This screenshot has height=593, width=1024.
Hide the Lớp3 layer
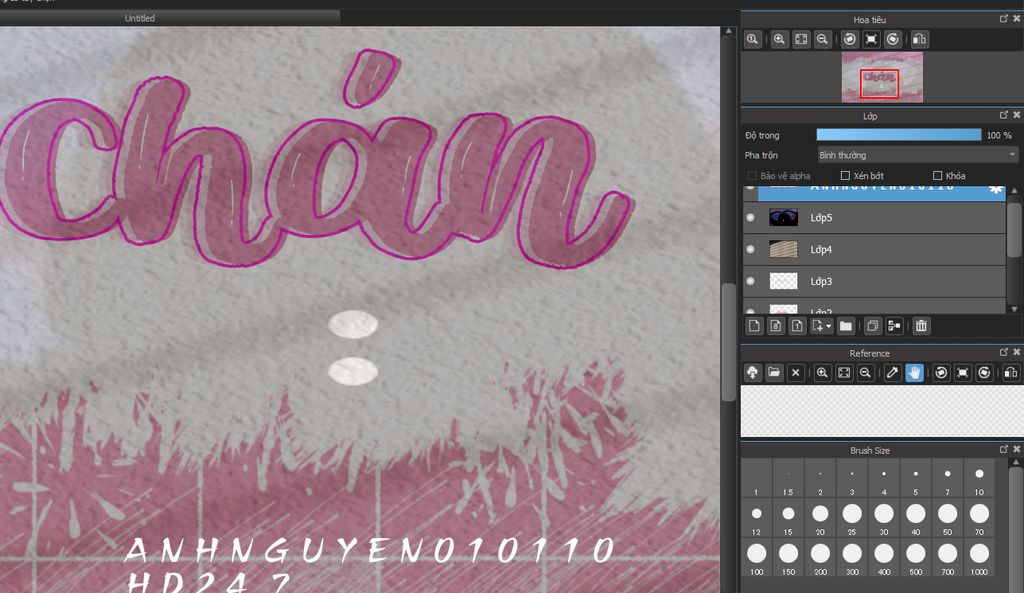point(750,281)
